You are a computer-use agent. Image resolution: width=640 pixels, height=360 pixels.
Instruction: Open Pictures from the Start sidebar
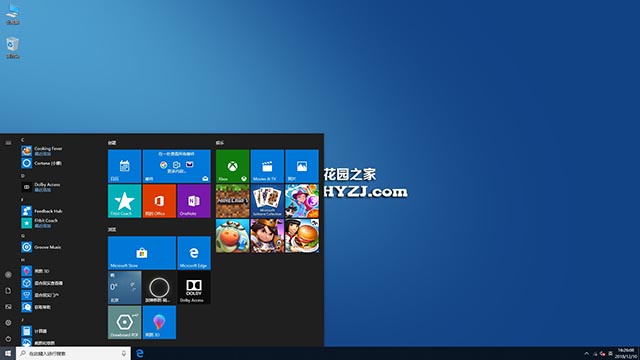(x=8, y=307)
